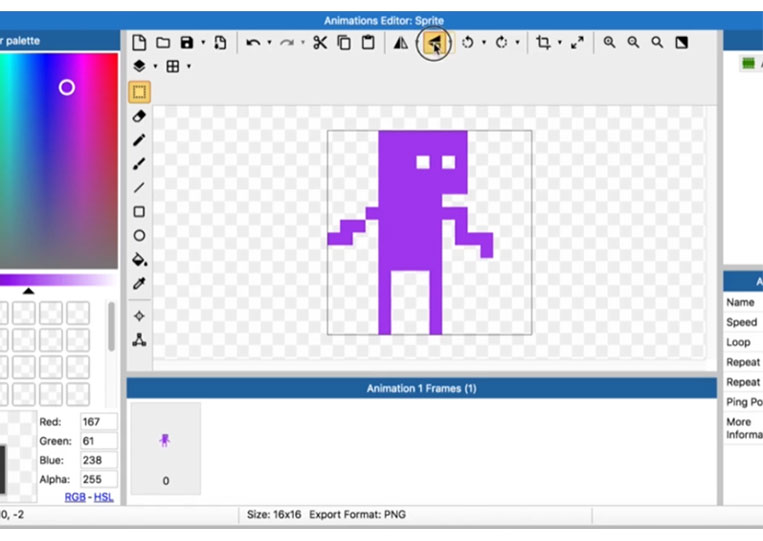The image size is (763, 541).
Task: Click the layers stack icon
Action: pos(139,66)
